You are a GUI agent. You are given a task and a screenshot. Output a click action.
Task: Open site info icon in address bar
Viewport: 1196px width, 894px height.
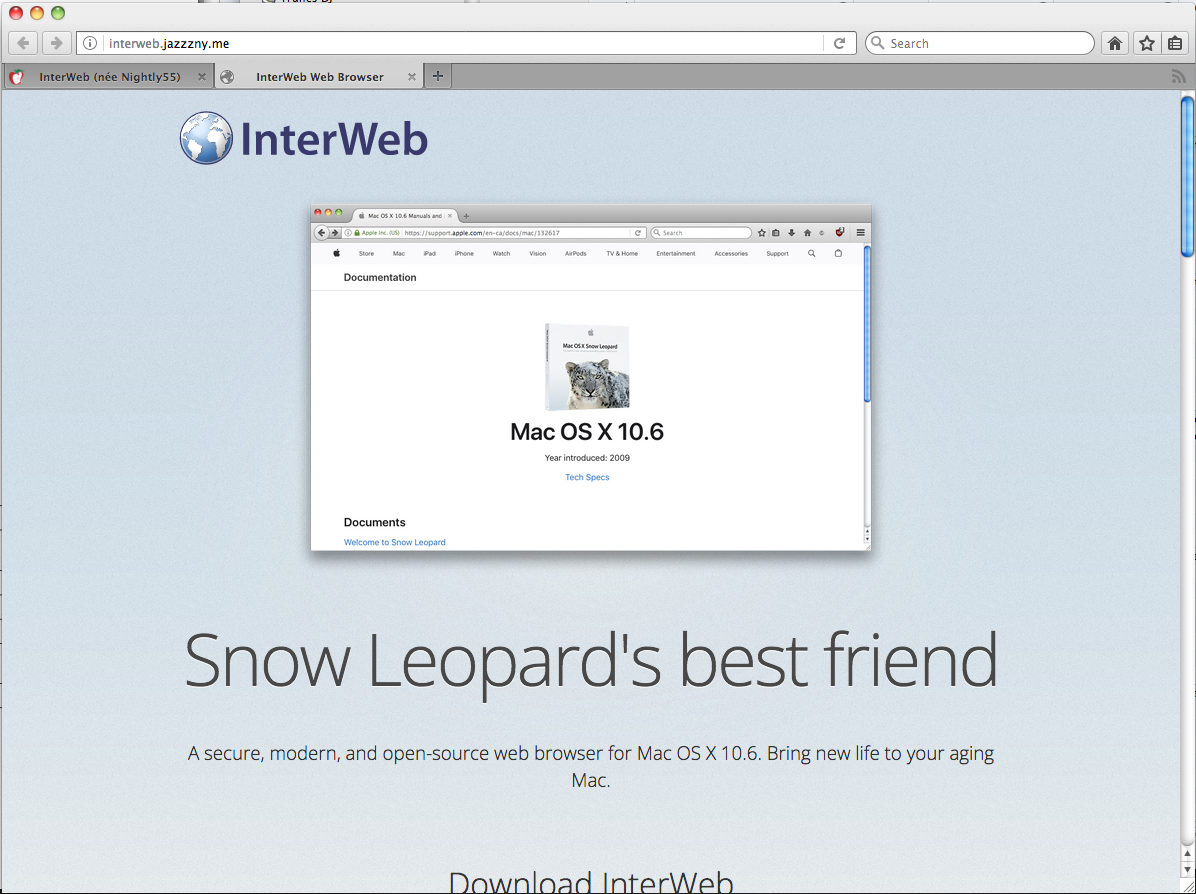pyautogui.click(x=90, y=43)
